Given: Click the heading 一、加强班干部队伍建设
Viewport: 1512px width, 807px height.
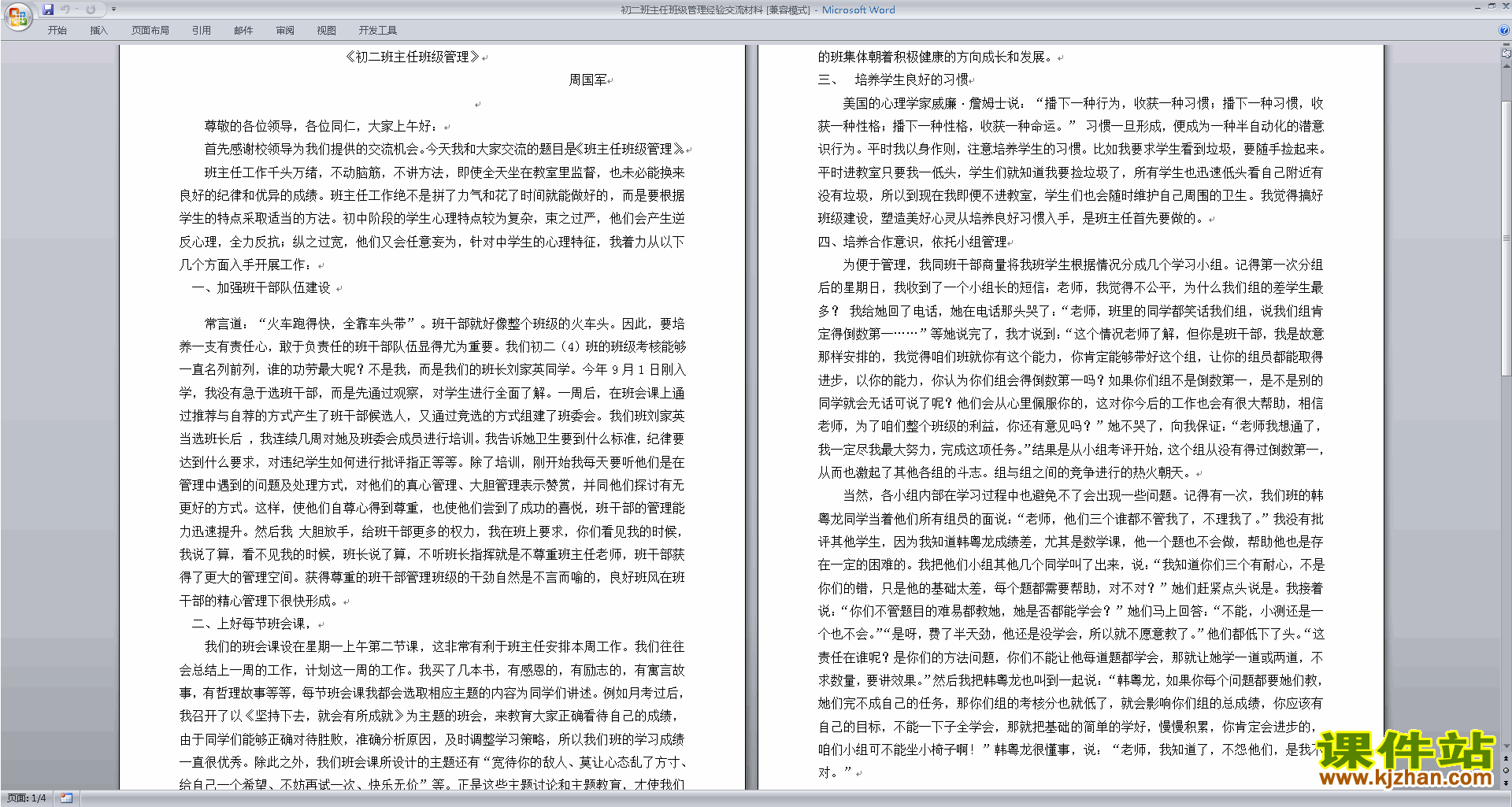Looking at the screenshot, I should point(261,288).
